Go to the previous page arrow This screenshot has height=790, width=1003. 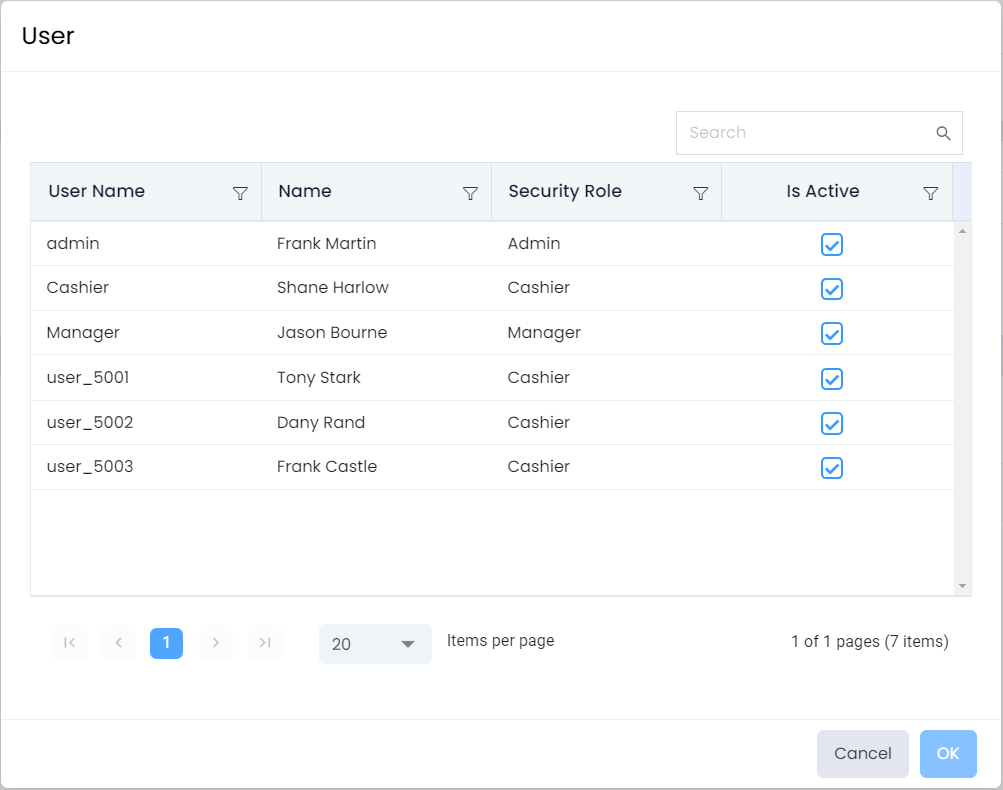pos(118,643)
